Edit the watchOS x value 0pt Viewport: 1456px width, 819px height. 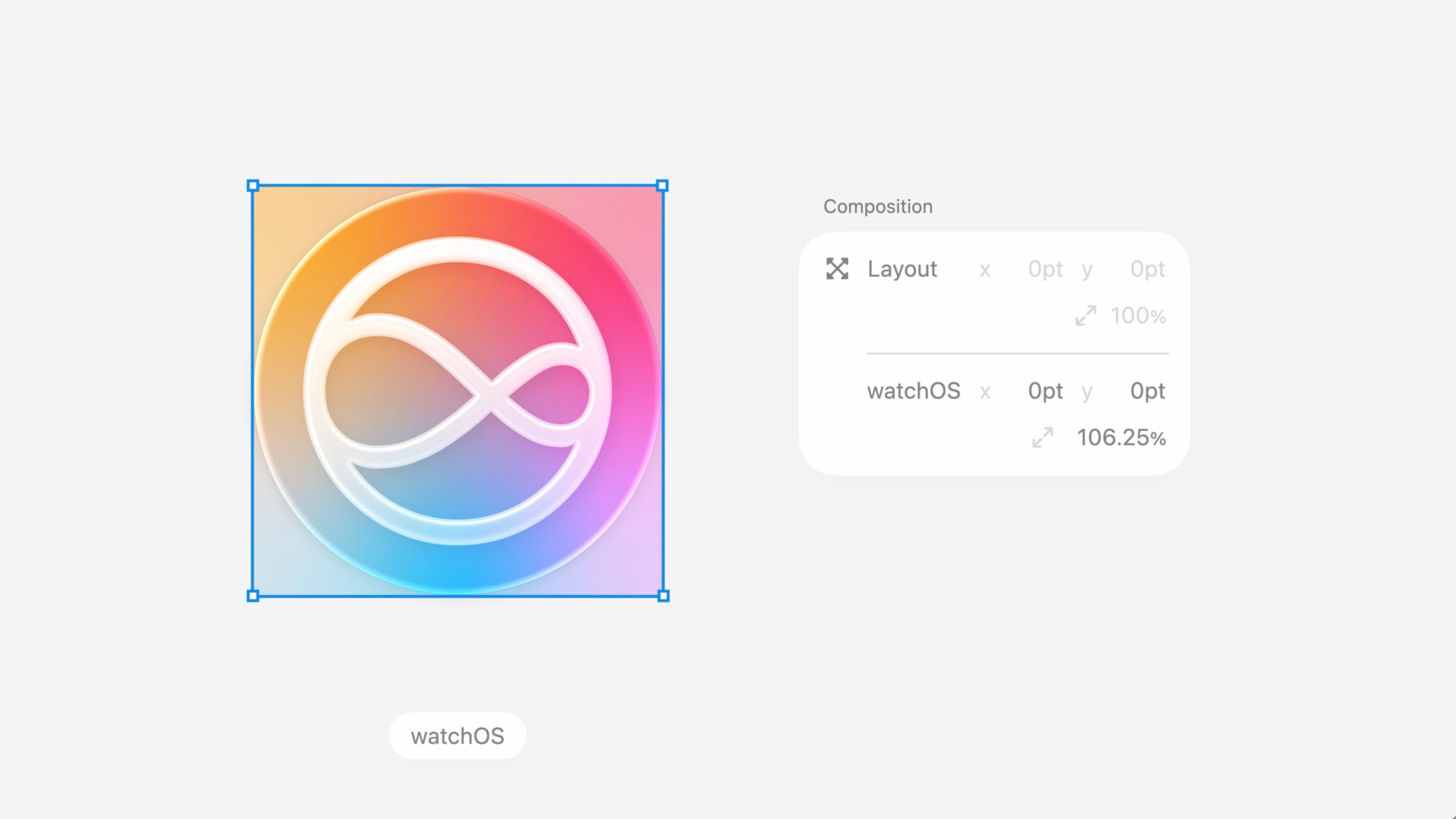click(1045, 391)
